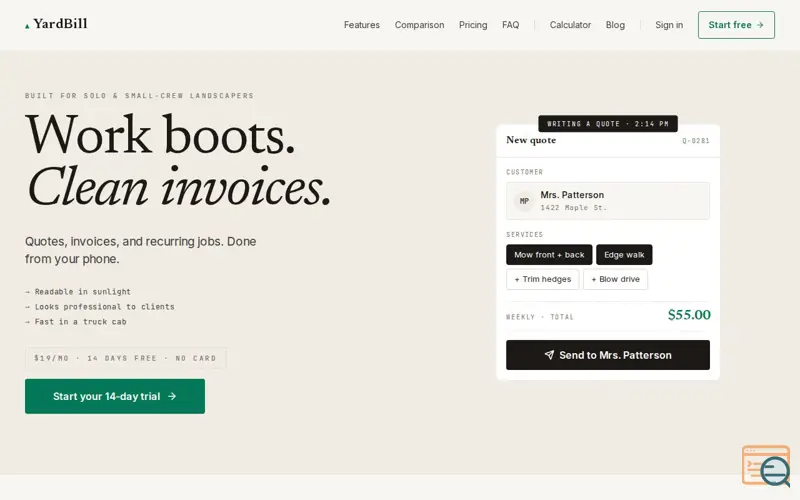Click the 'Clean invoices.' headline
The width and height of the screenshot is (800, 500).
point(179,187)
